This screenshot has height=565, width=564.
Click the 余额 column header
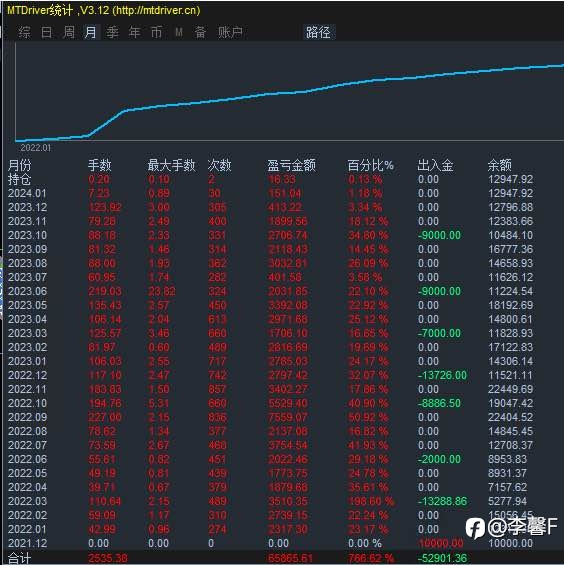[499, 165]
